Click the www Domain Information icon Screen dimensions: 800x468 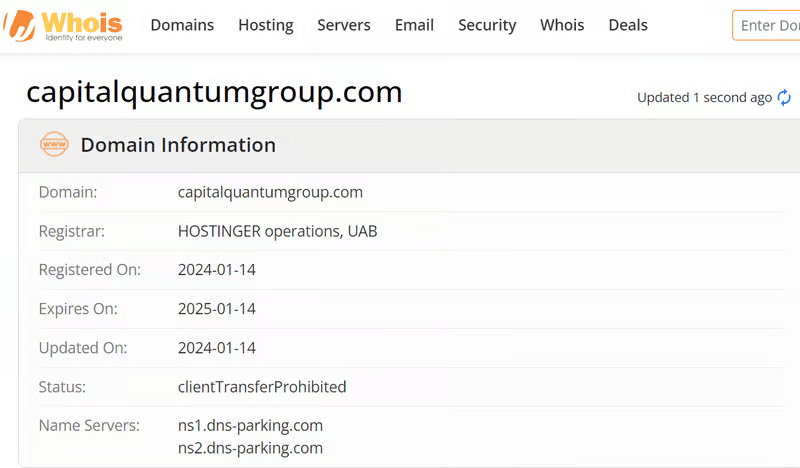(x=54, y=145)
